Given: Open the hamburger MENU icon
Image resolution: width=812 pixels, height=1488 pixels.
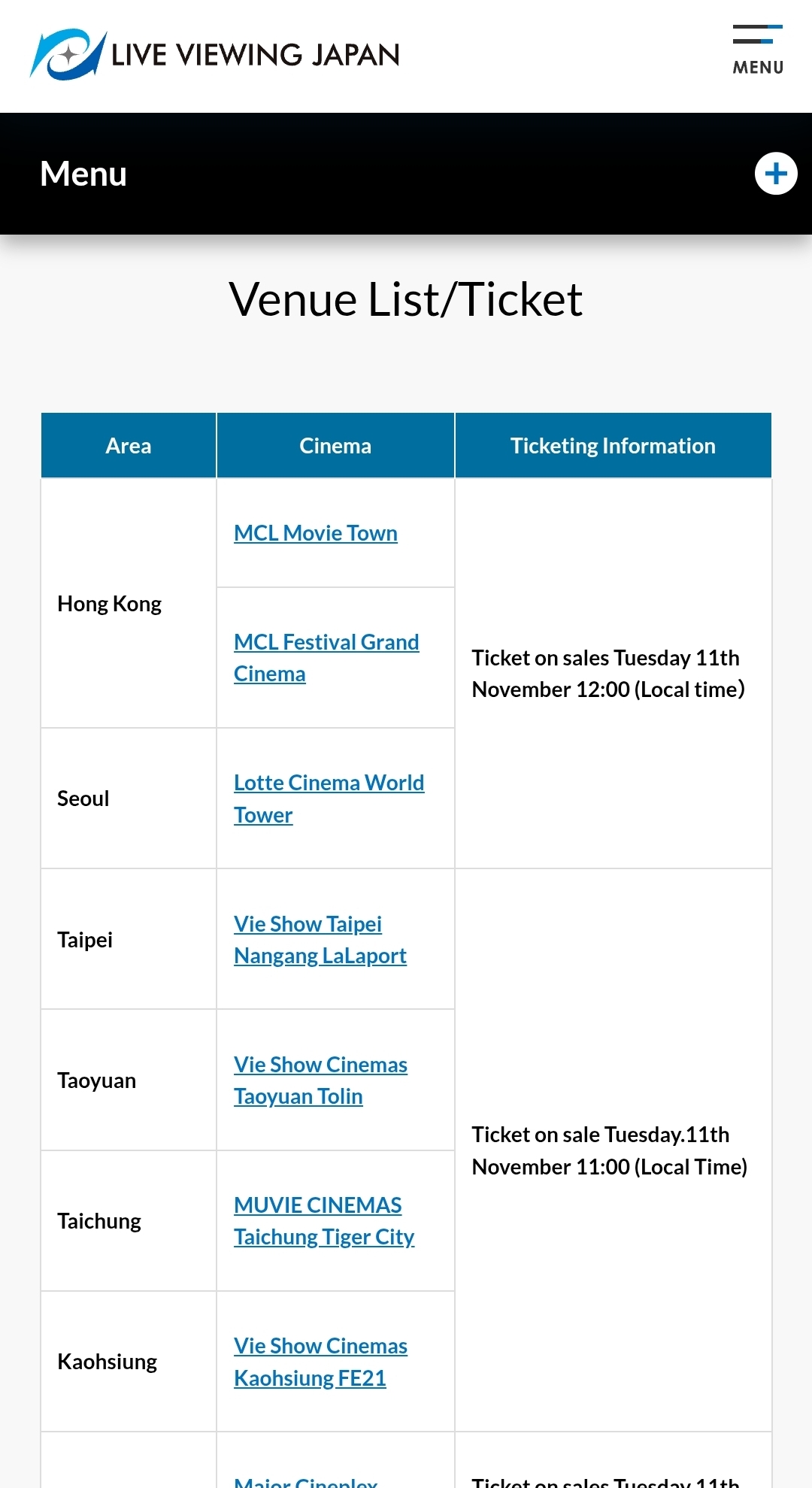Looking at the screenshot, I should (758, 50).
